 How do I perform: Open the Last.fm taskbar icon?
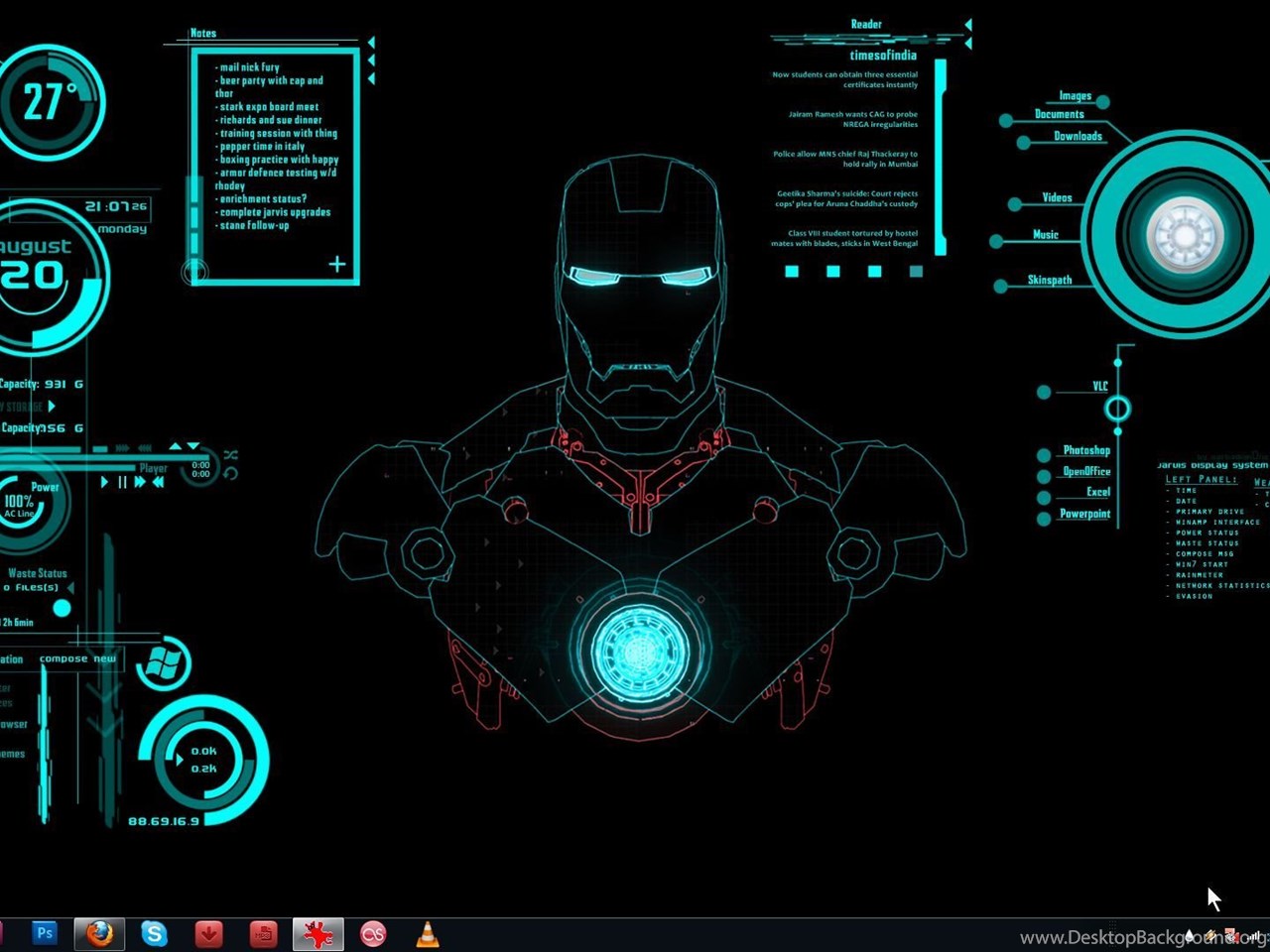[x=373, y=934]
